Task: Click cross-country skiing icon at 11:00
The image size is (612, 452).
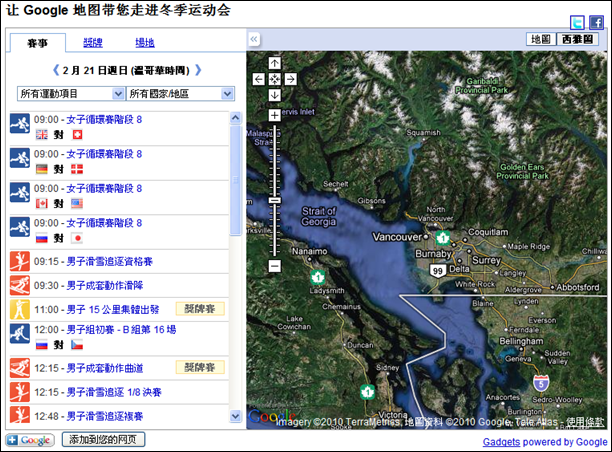Action: click(20, 310)
